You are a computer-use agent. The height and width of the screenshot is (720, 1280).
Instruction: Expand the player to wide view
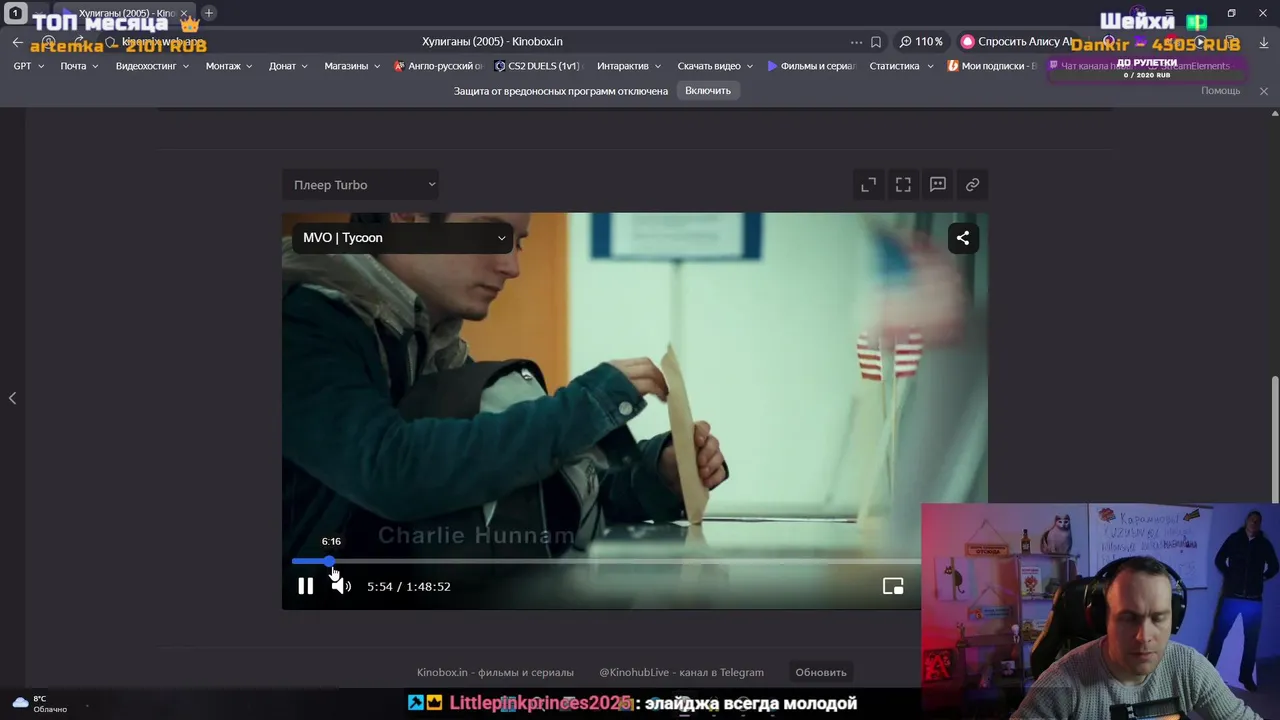coord(869,185)
